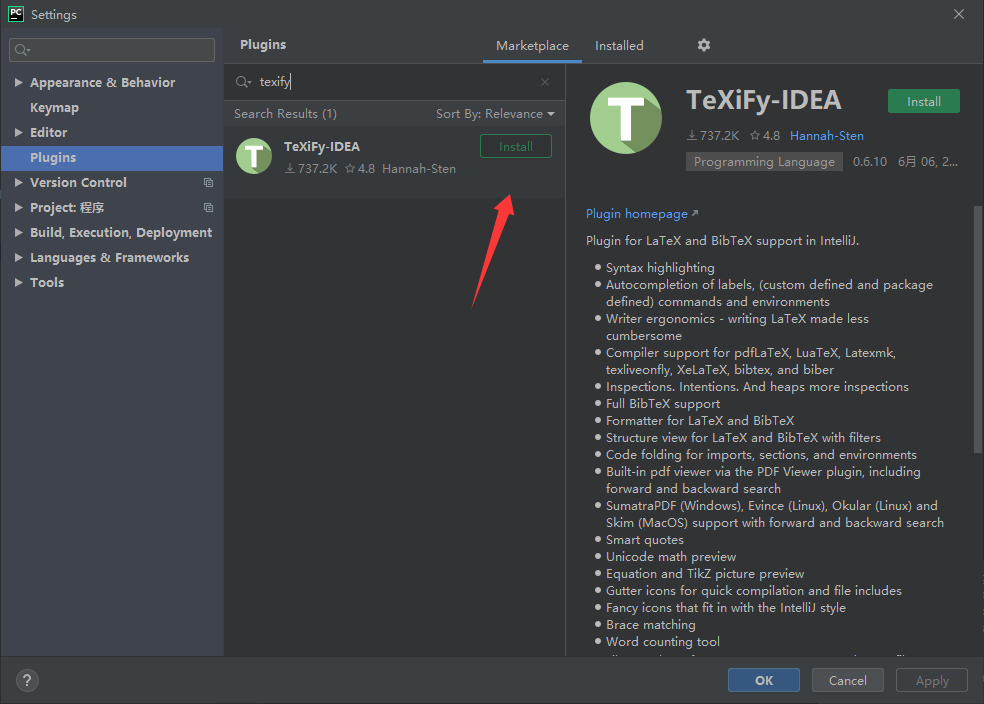Viewport: 984px width, 704px height.
Task: Expand Languages & Frameworks node
Action: pos(18,258)
